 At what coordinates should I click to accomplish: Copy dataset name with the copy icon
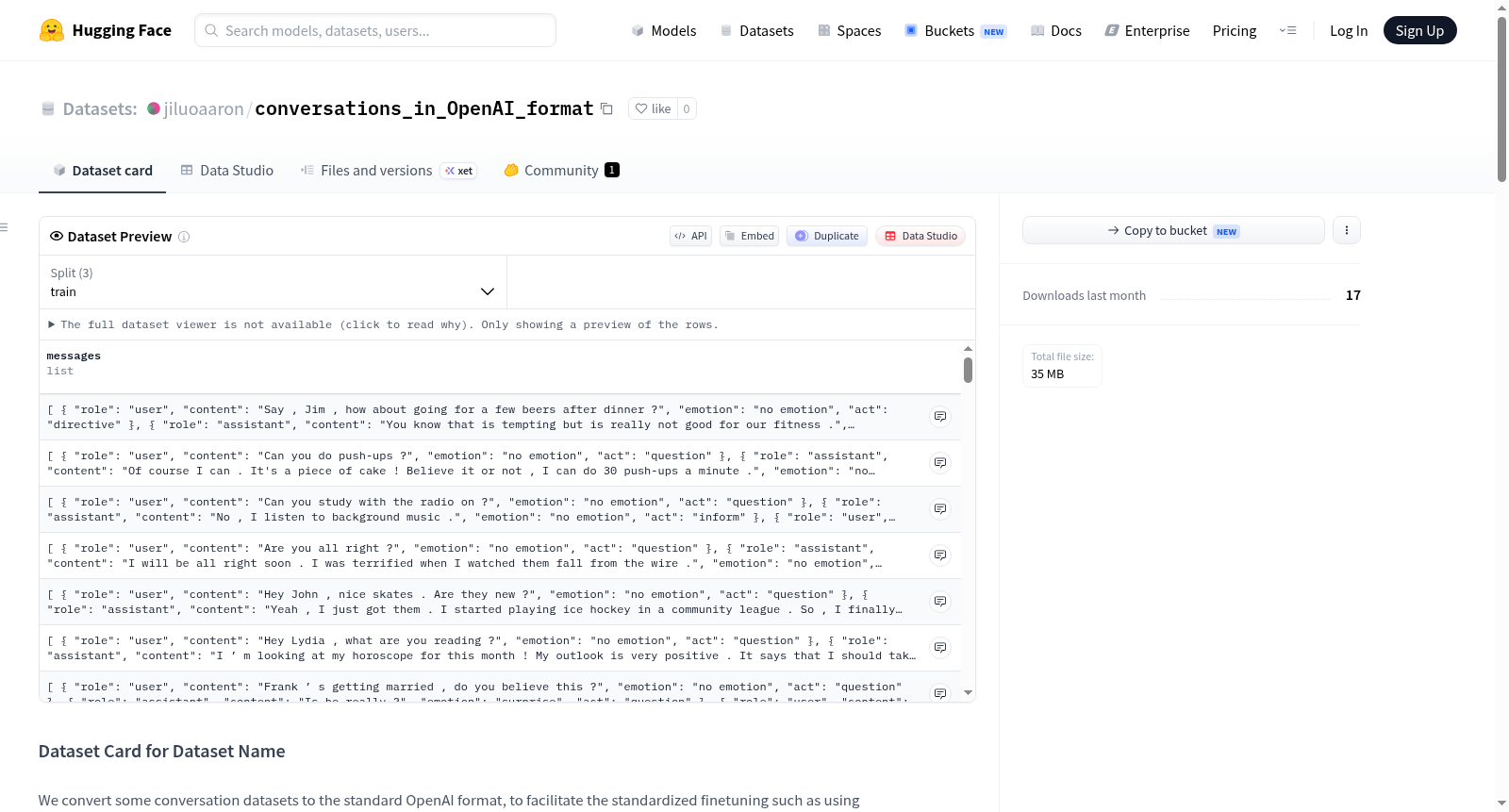606,108
